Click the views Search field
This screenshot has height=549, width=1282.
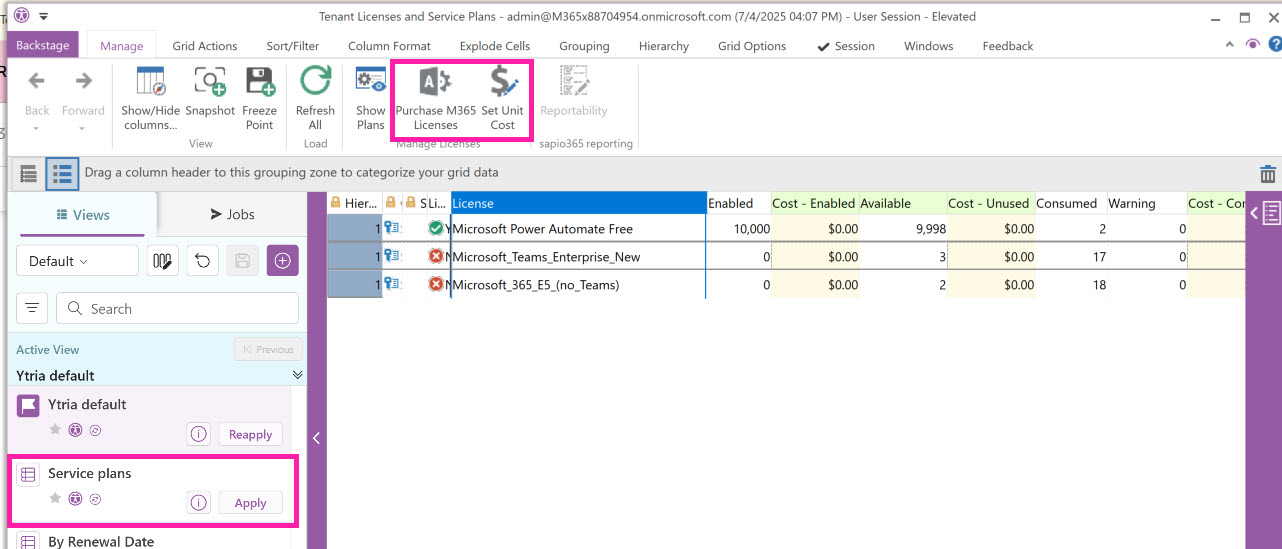[x=177, y=309]
